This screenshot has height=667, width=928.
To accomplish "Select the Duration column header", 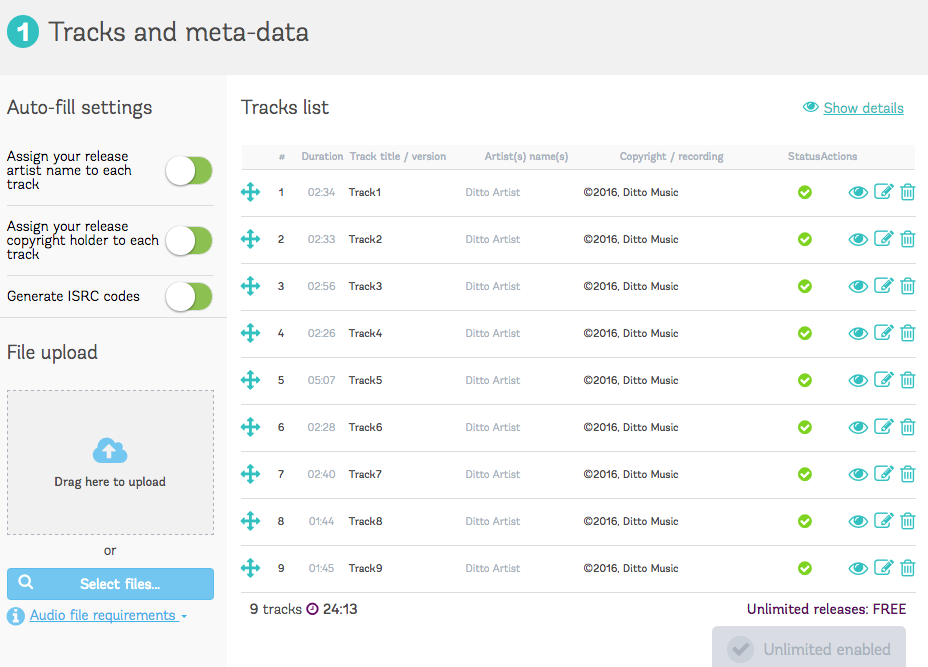I will point(322,157).
